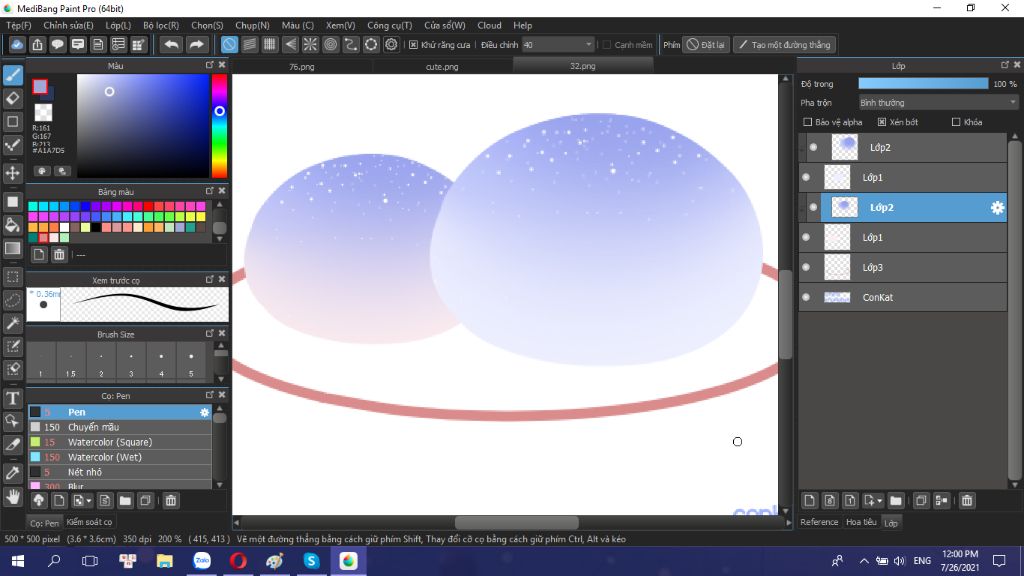Switch to the cute.png tab
1024x576 pixels.
tap(442, 67)
